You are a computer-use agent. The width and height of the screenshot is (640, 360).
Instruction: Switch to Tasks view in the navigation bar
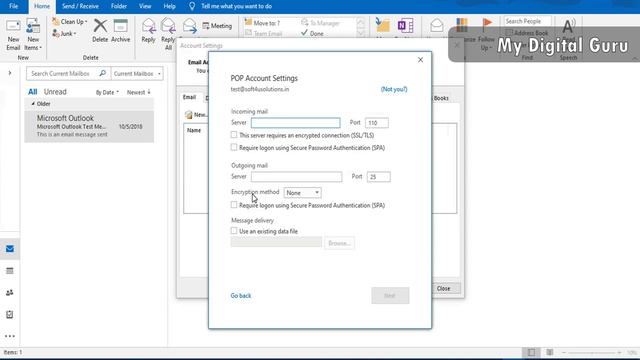pos(10,314)
